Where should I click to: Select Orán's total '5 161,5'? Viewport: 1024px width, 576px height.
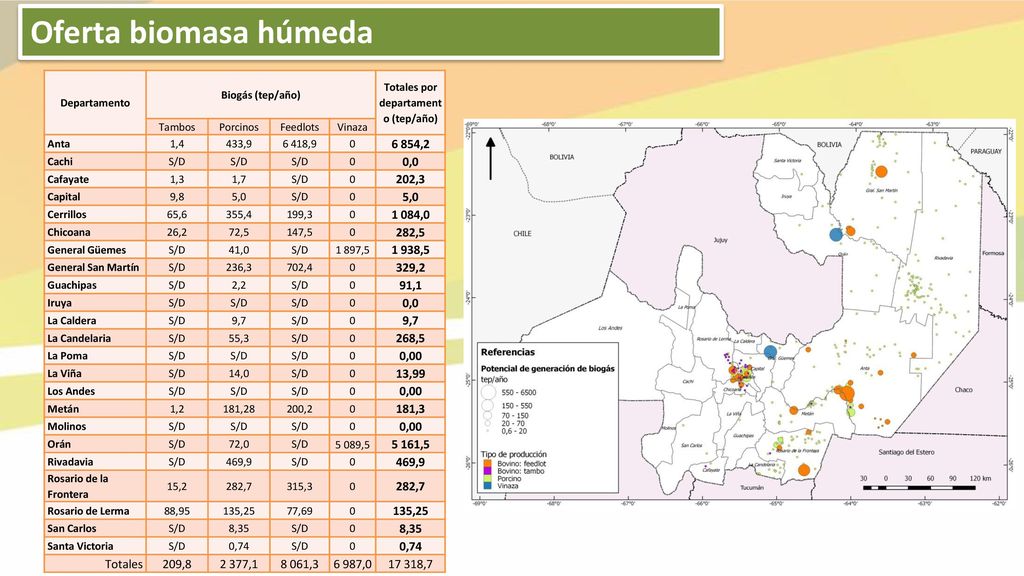(x=410, y=444)
